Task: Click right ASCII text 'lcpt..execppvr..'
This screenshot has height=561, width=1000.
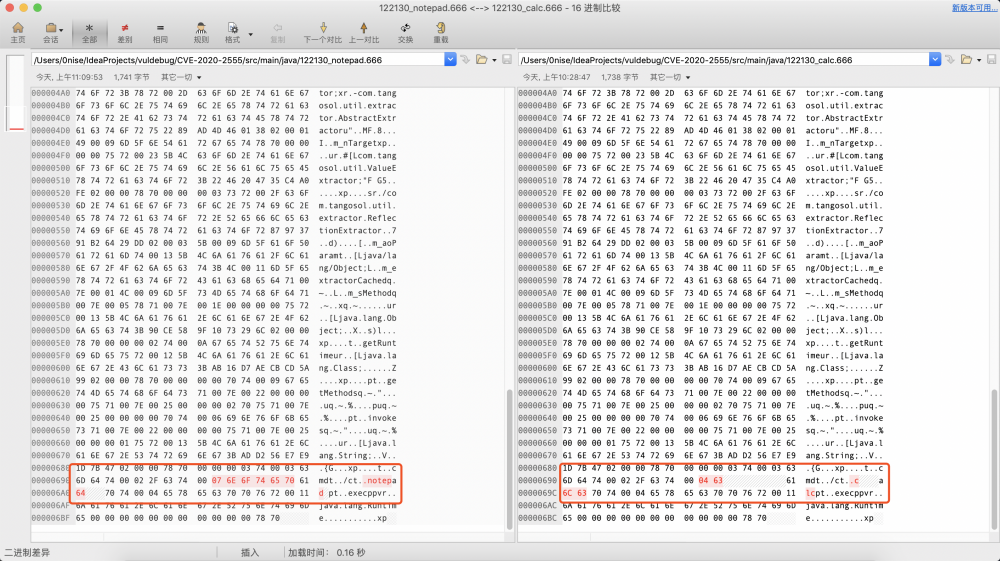Action: click(844, 493)
